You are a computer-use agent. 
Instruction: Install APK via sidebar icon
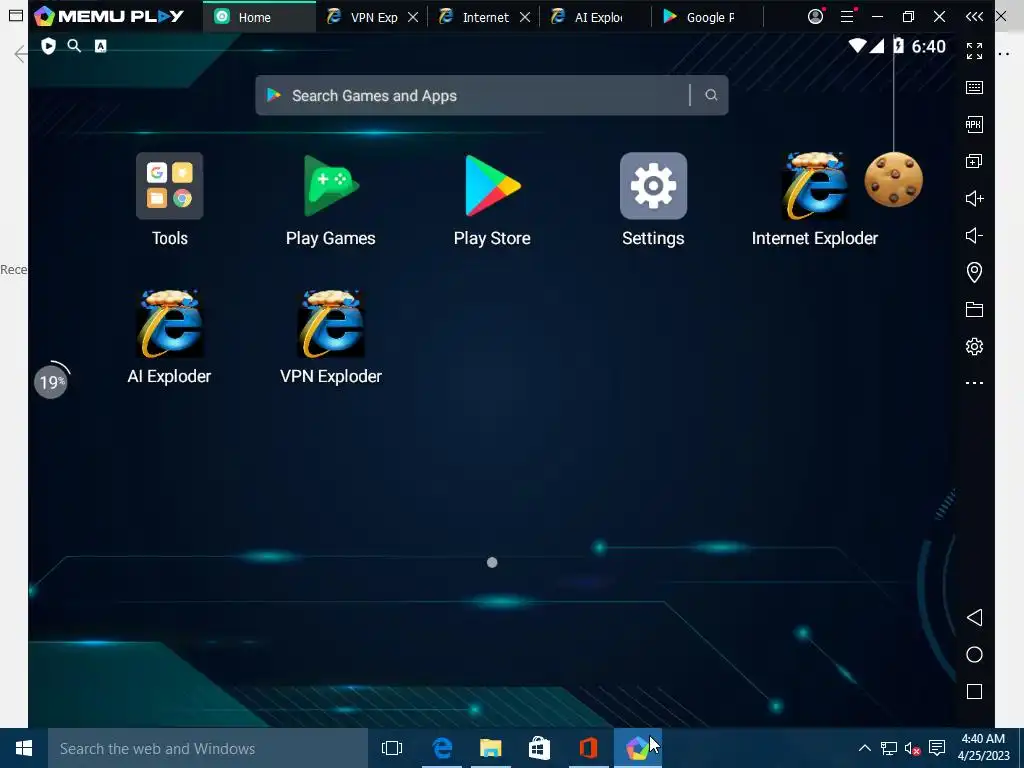[x=974, y=124]
